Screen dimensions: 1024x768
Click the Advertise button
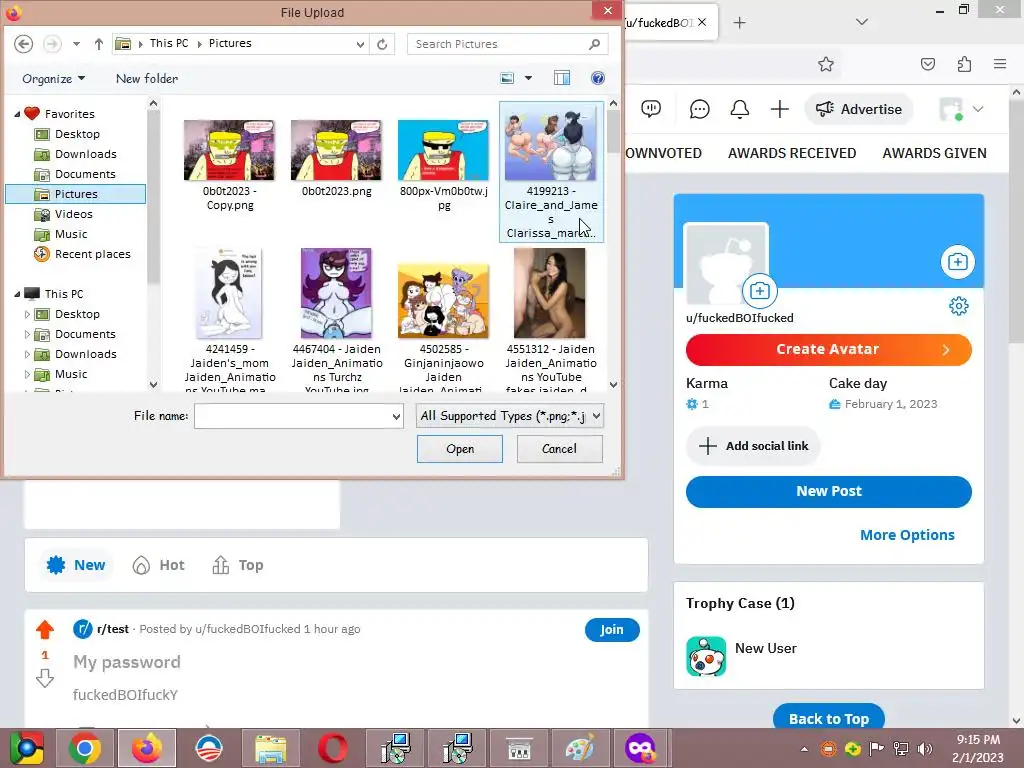tap(858, 109)
